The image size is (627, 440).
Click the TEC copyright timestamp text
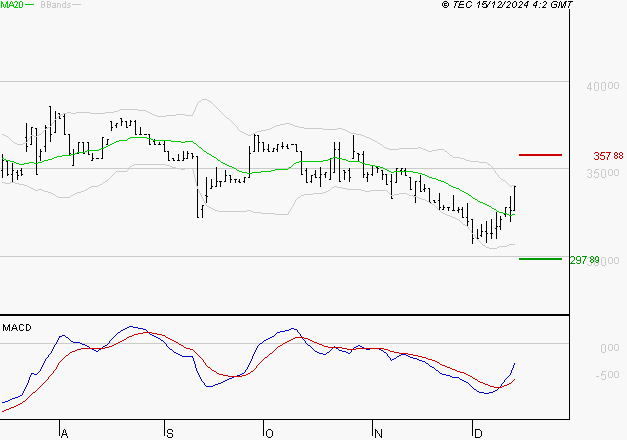point(507,5)
